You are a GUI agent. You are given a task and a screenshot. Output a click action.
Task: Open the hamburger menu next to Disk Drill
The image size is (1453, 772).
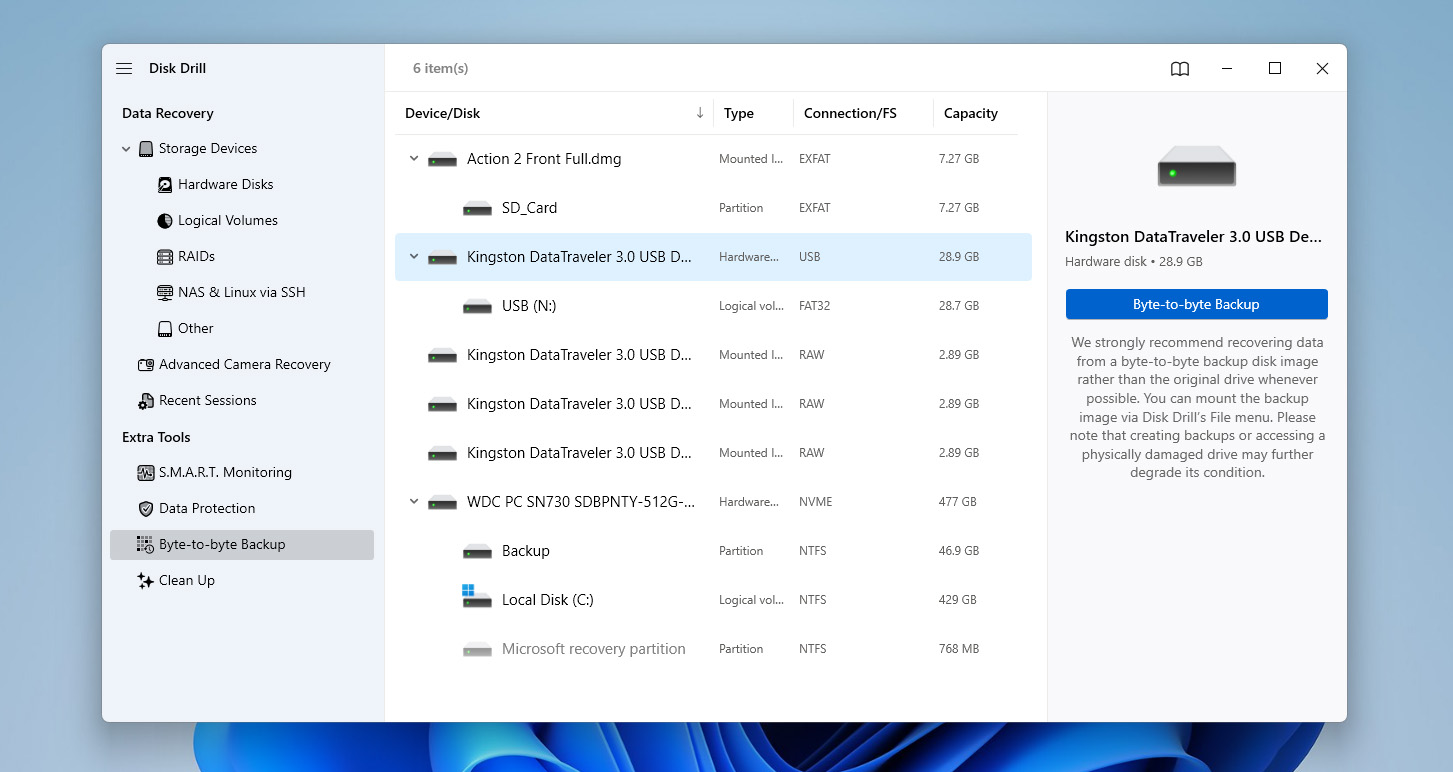pyautogui.click(x=123, y=68)
